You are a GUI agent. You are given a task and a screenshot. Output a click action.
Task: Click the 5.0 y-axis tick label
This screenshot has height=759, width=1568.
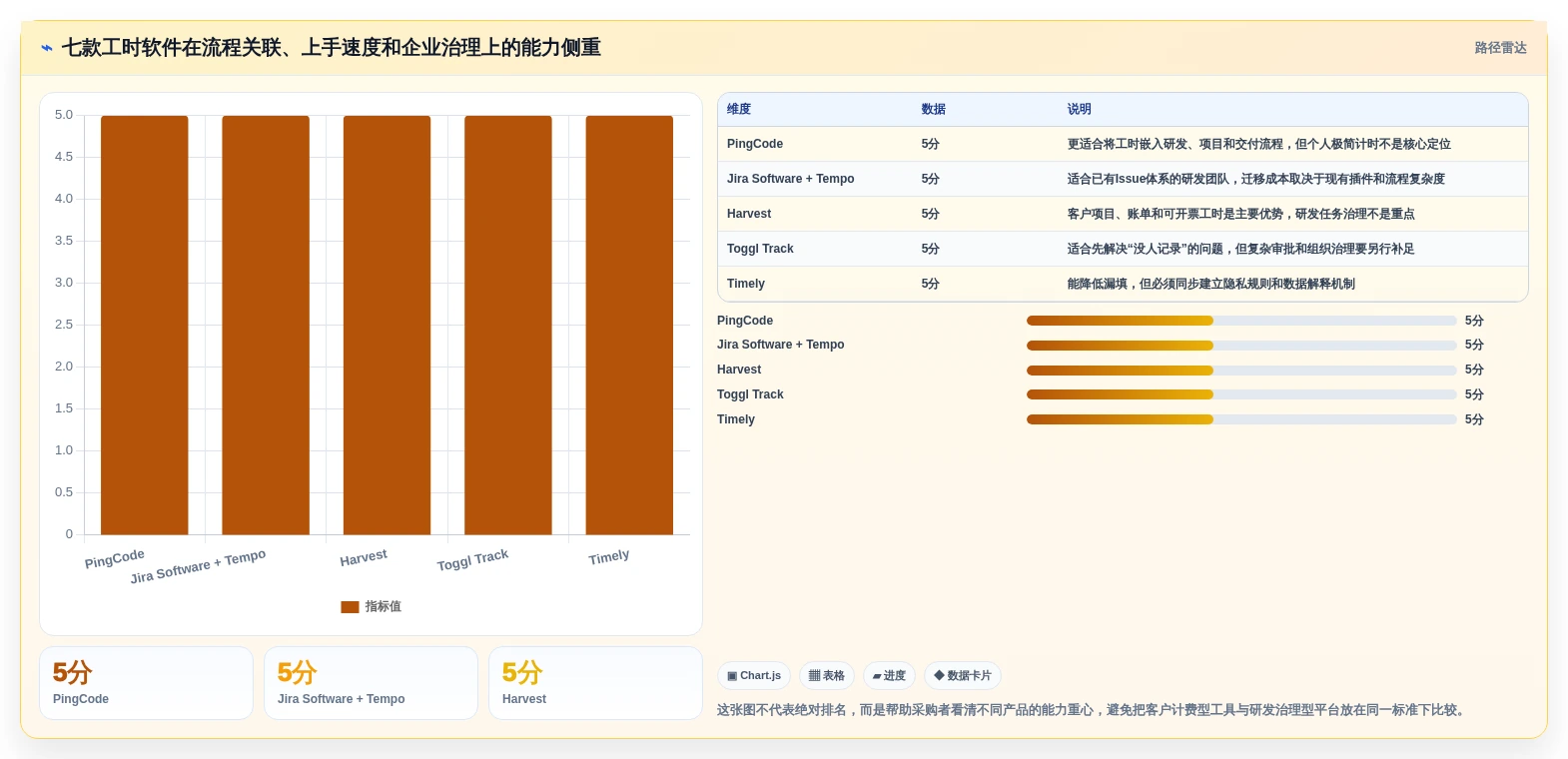[x=64, y=115]
